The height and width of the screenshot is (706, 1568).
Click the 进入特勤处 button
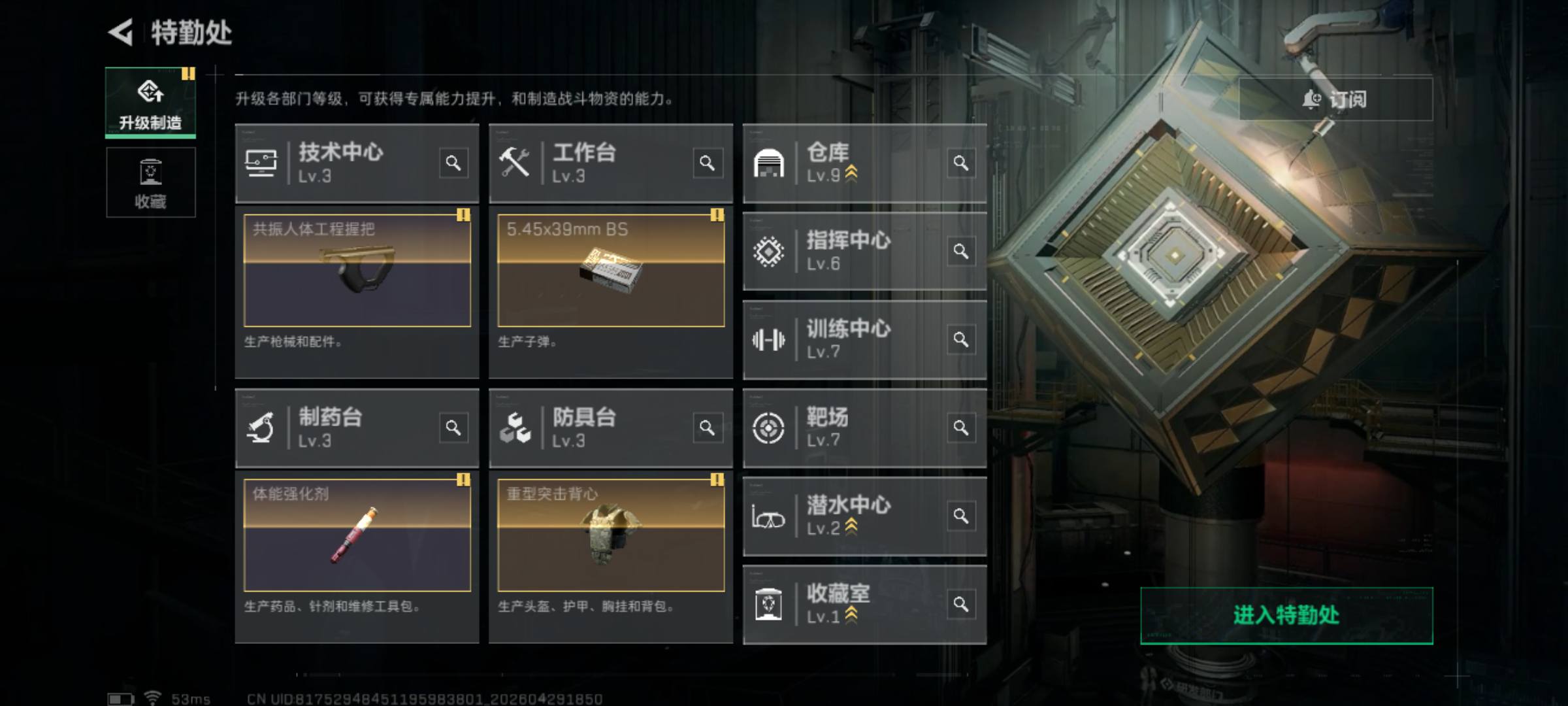tap(1286, 615)
